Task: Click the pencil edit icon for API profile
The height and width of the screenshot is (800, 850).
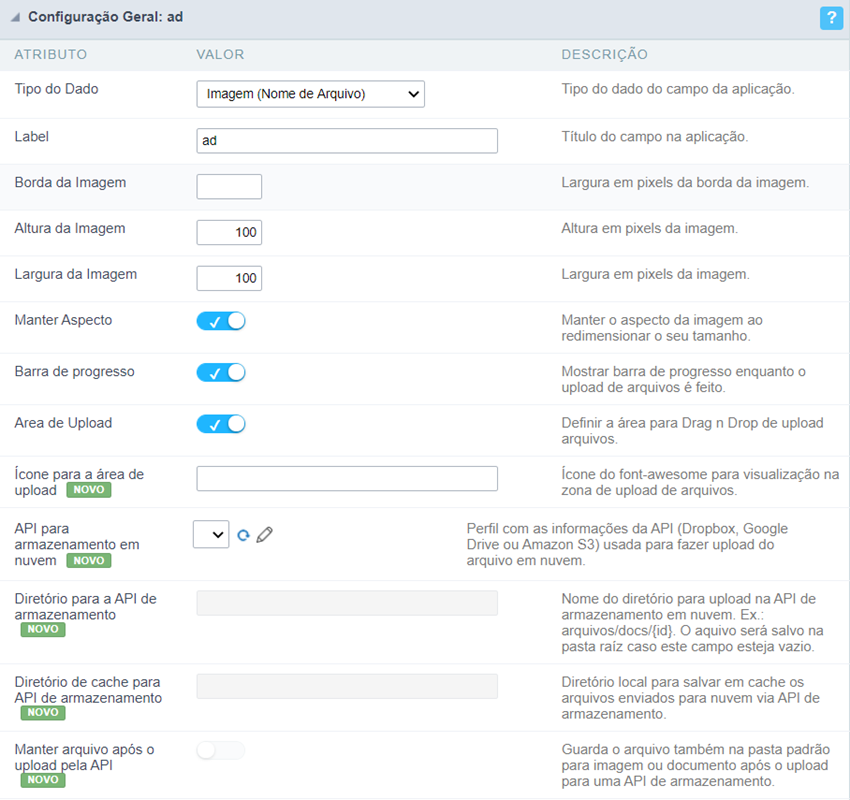Action: pyautogui.click(x=264, y=535)
